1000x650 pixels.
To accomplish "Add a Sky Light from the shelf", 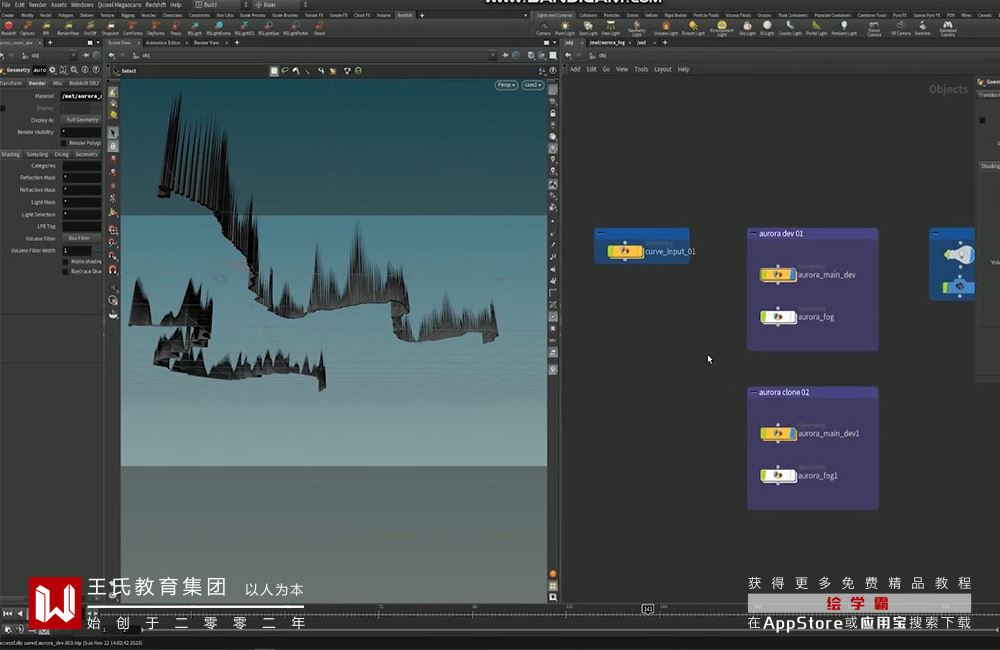I will tap(747, 26).
